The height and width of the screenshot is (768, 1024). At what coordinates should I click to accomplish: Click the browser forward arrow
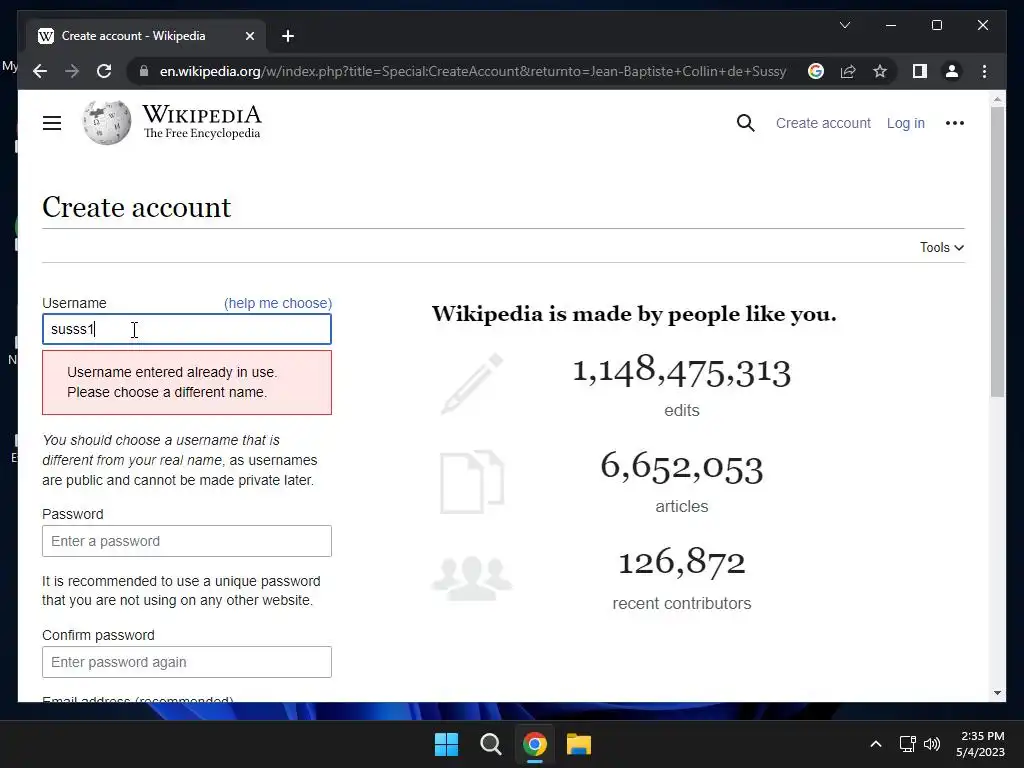[72, 71]
